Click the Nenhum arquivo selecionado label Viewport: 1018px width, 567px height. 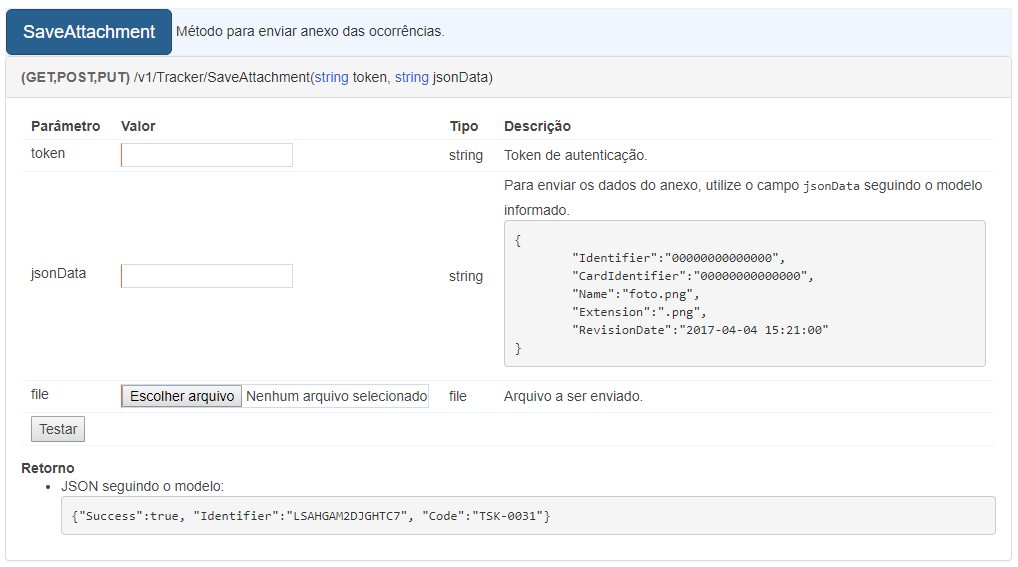point(336,396)
